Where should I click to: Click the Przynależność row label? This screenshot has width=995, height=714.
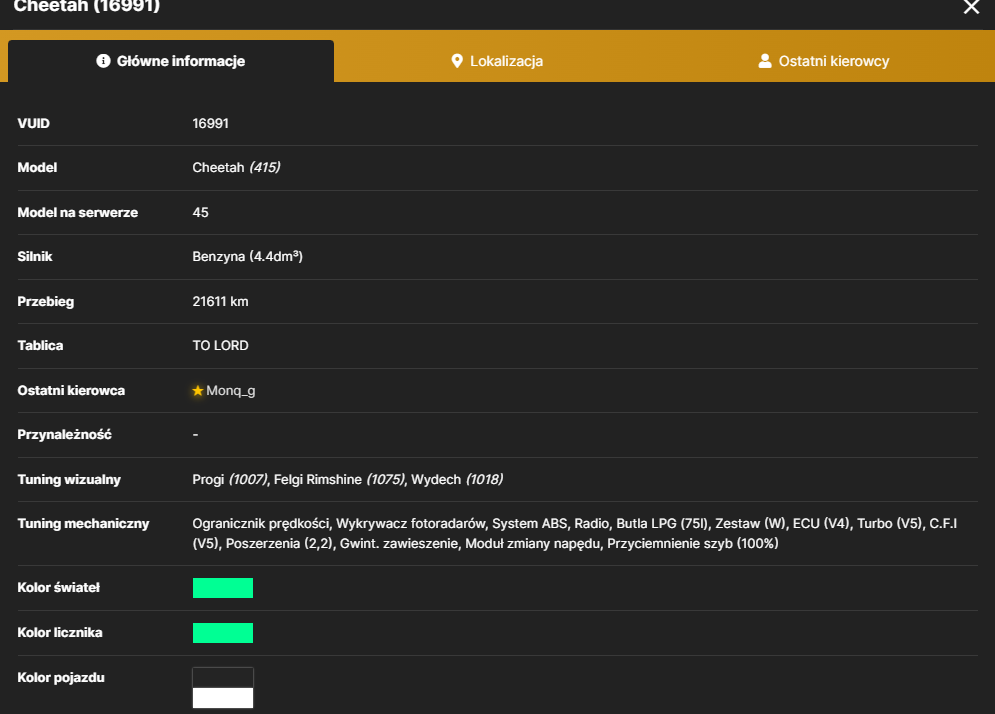[64, 435]
